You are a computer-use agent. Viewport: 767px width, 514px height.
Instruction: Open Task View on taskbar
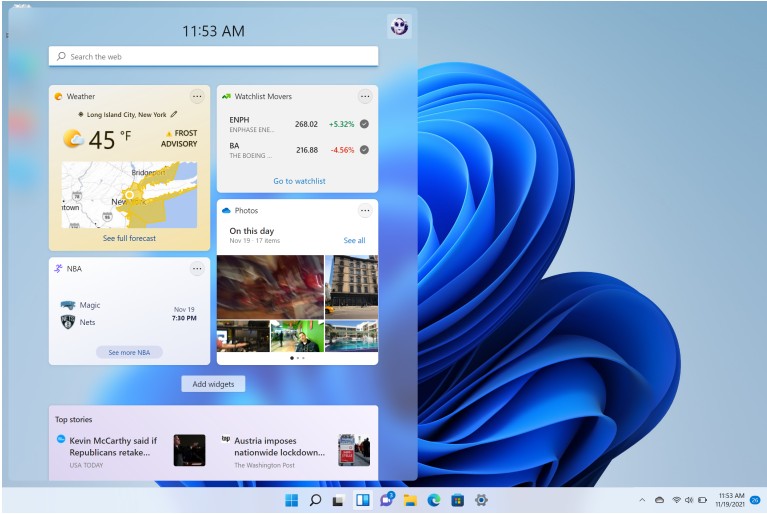[x=338, y=500]
